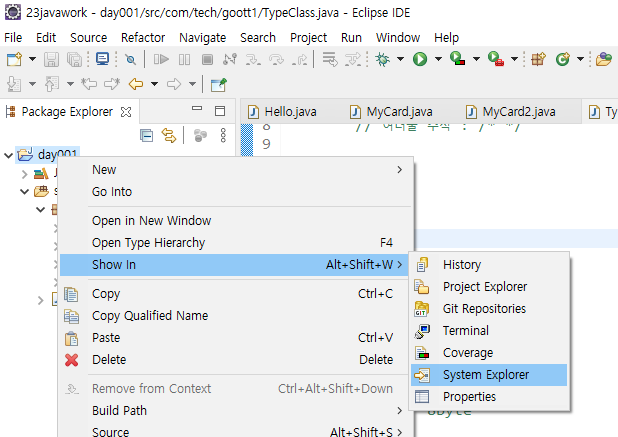Click the New Java Package icon

coord(538,60)
